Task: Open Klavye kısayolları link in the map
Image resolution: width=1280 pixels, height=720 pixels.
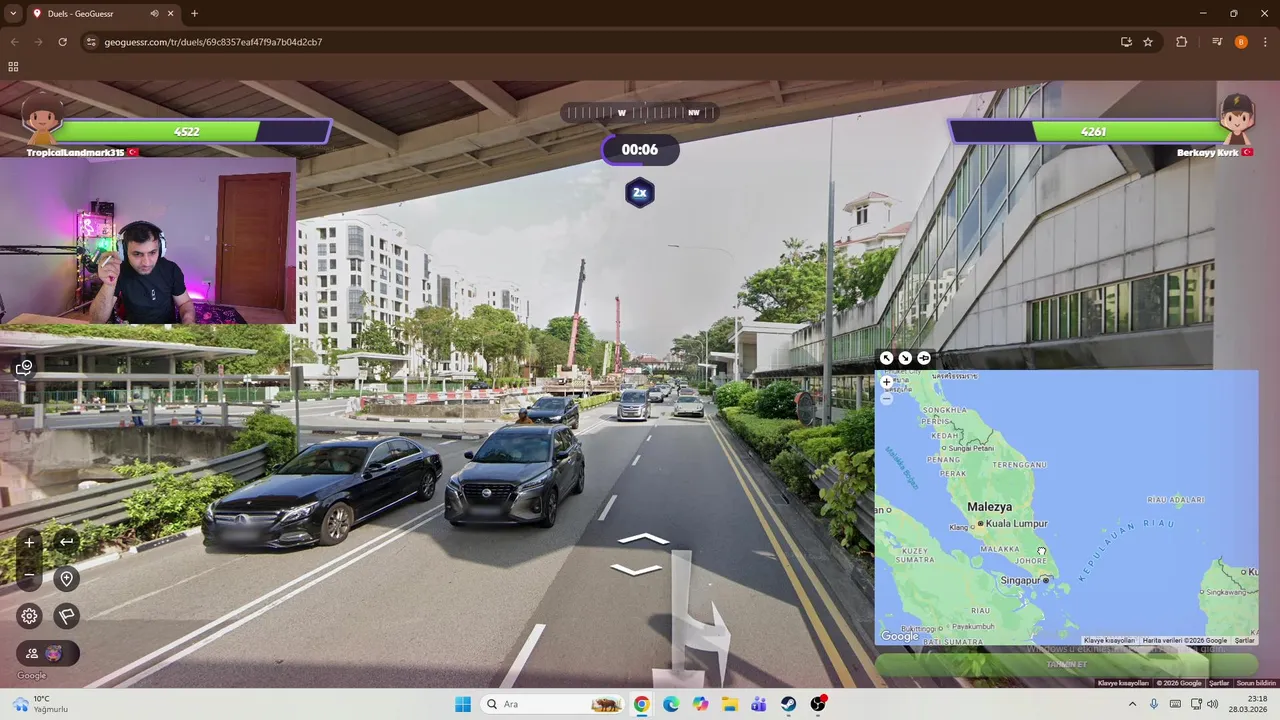Action: coord(1109,640)
